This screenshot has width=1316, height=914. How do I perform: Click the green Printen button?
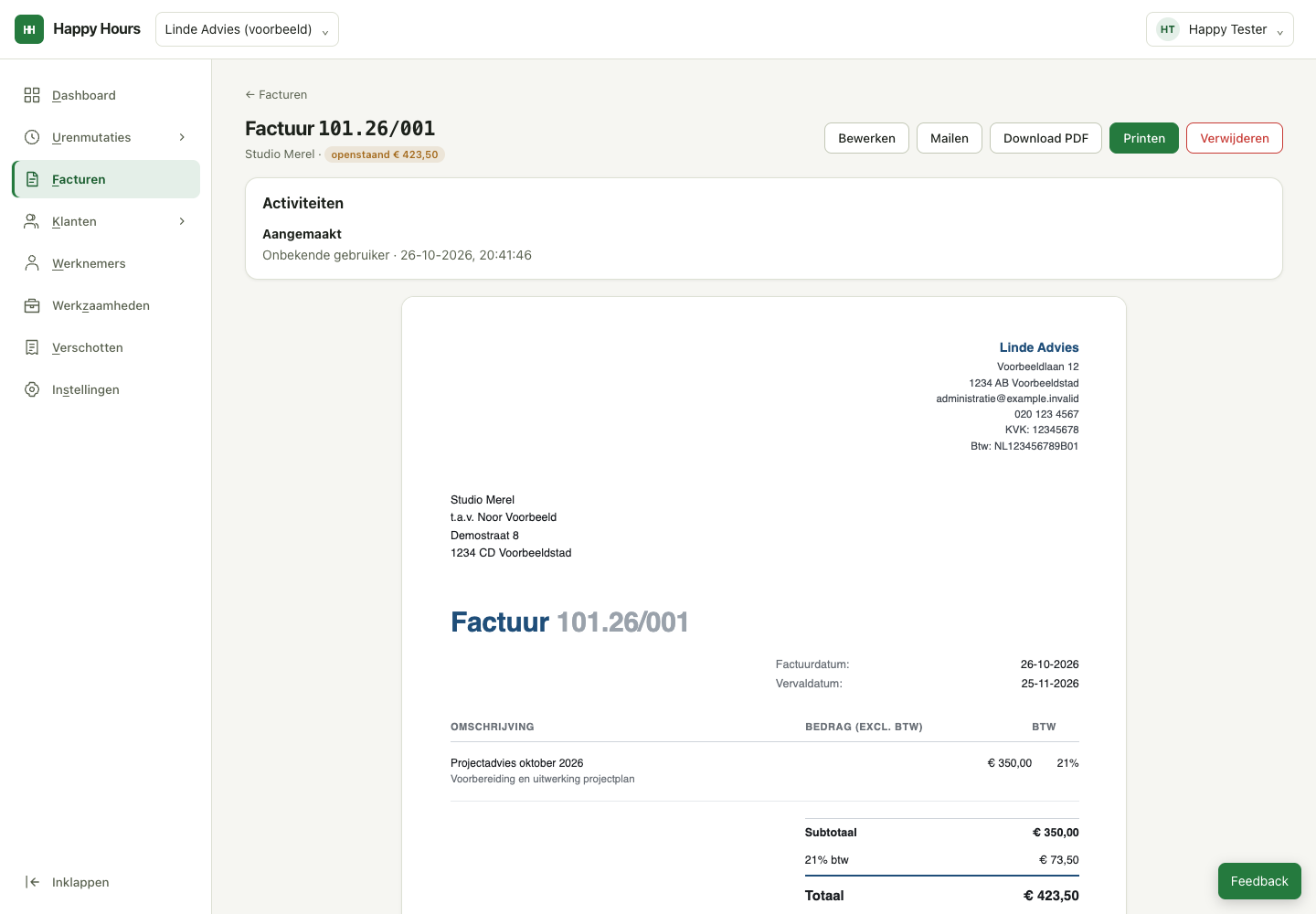pyautogui.click(x=1144, y=138)
